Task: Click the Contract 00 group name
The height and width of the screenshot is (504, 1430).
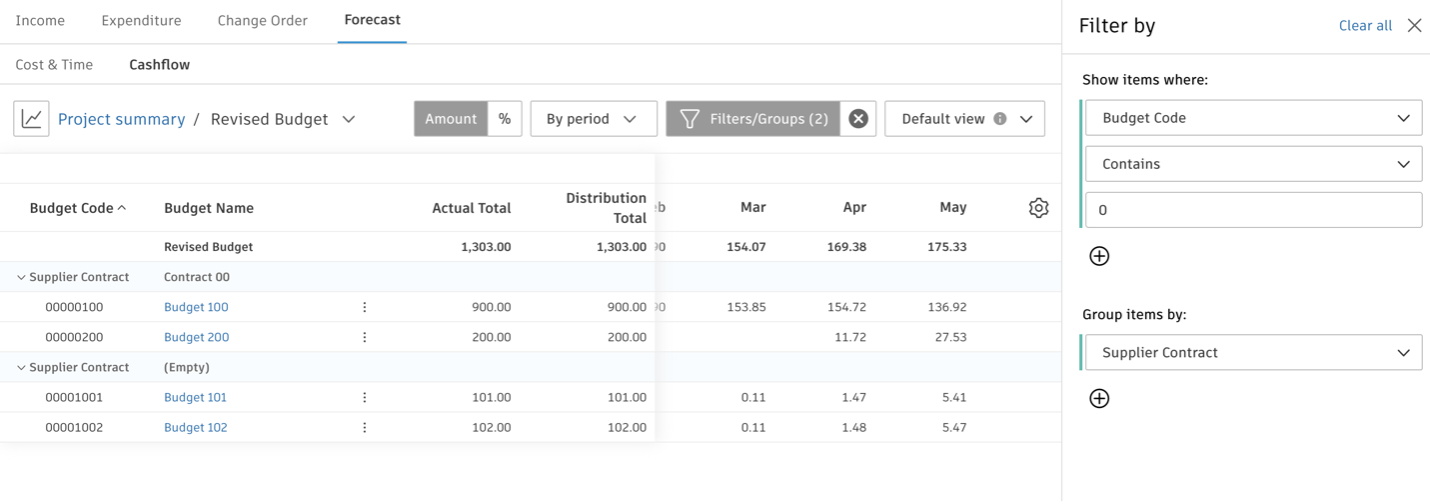Action: [197, 277]
